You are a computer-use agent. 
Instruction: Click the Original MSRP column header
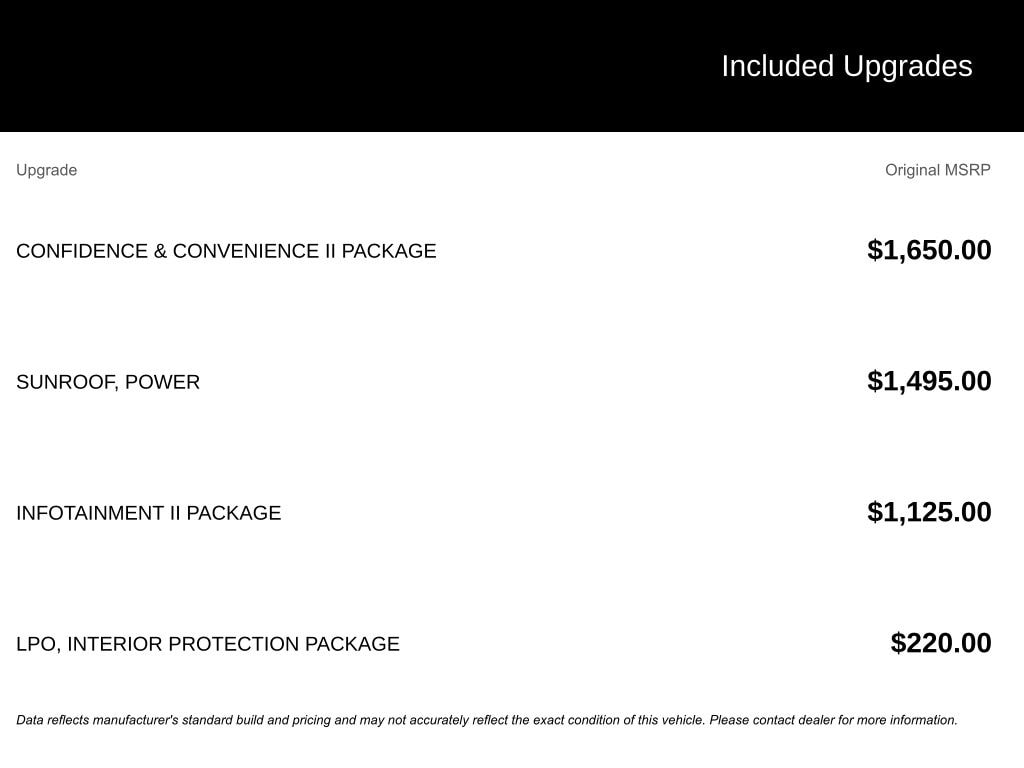tap(937, 170)
